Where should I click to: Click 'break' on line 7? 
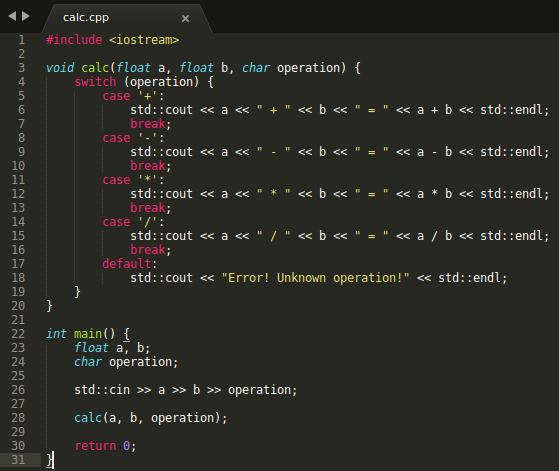click(x=148, y=124)
